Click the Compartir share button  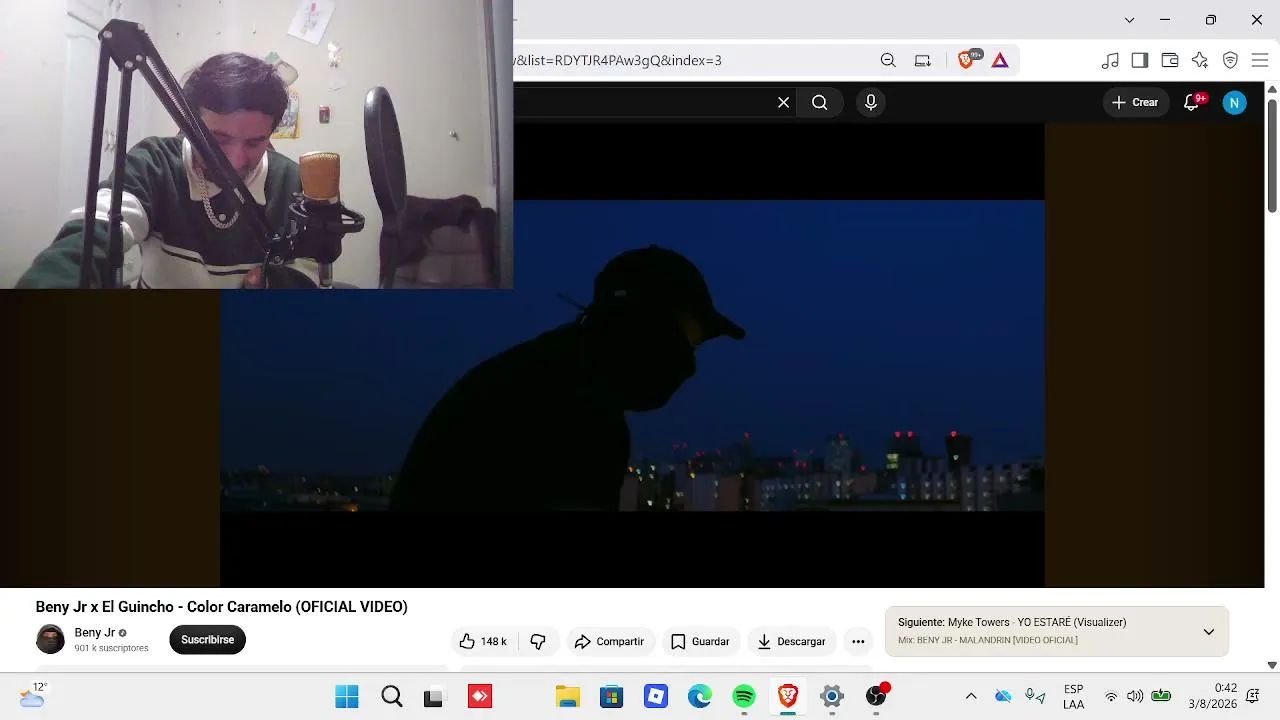coord(609,641)
